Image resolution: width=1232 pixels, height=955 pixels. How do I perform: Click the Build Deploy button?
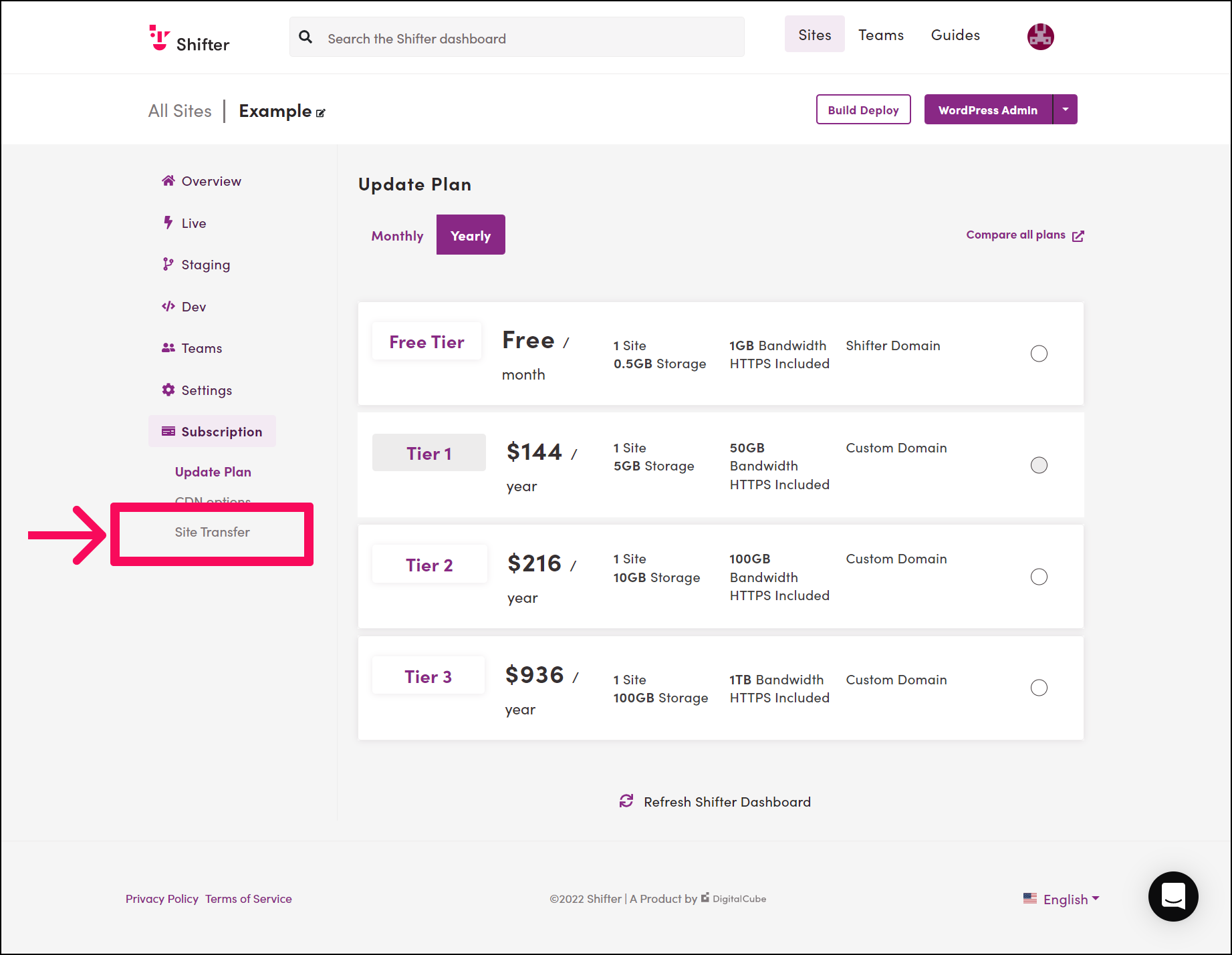[864, 110]
